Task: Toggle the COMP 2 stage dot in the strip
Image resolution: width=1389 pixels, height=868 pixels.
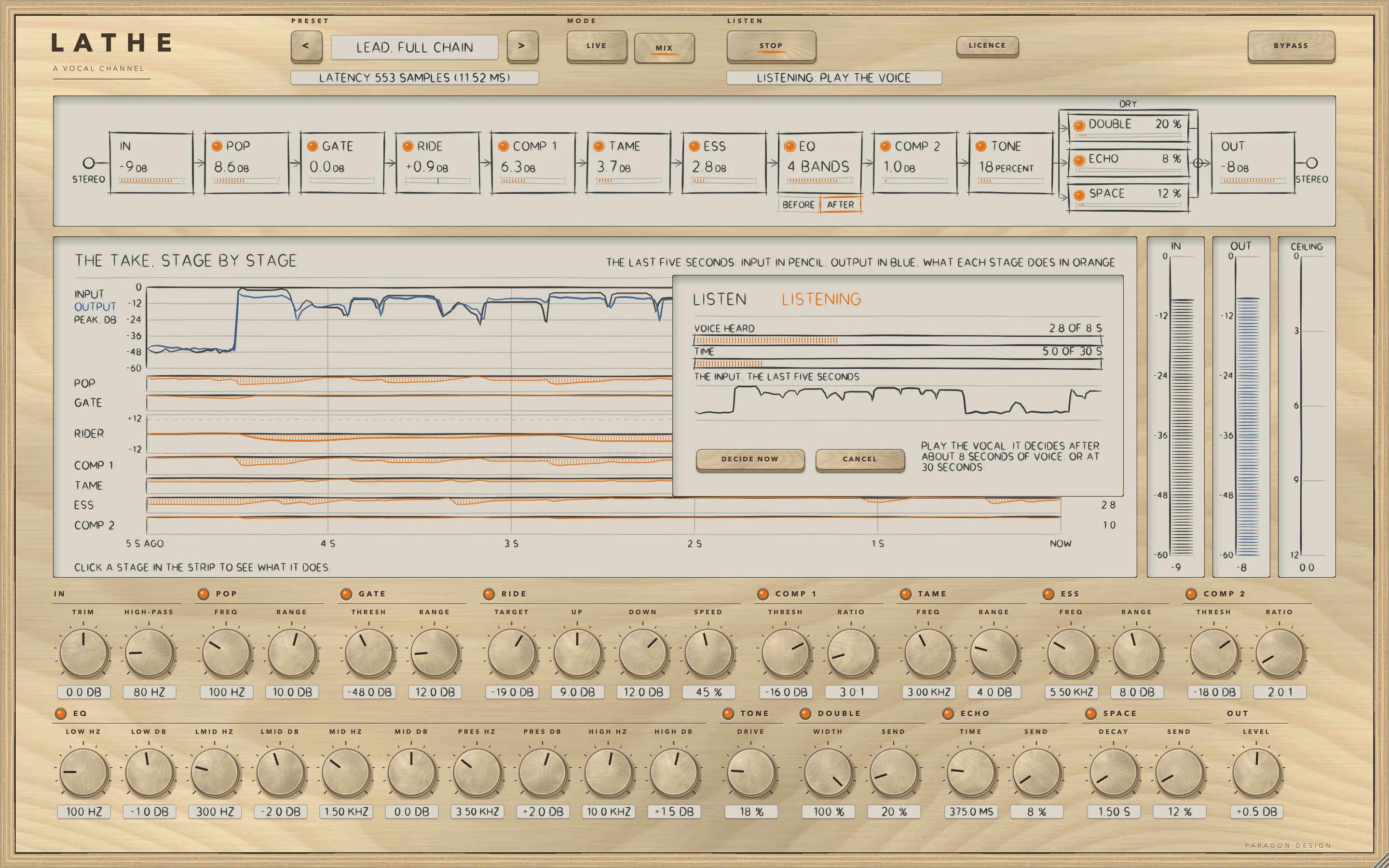Action: [885, 147]
